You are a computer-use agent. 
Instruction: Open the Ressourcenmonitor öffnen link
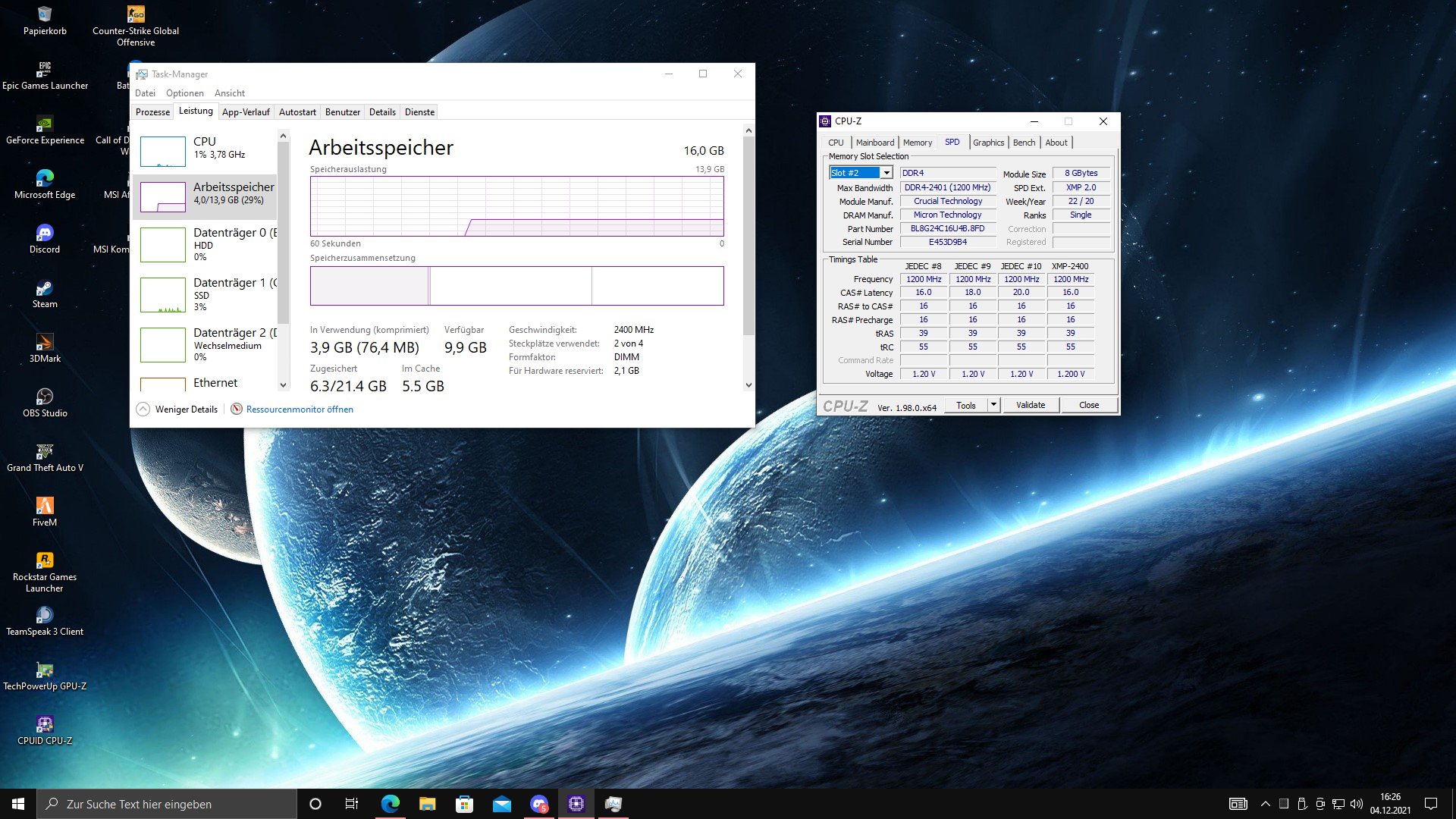coord(300,409)
